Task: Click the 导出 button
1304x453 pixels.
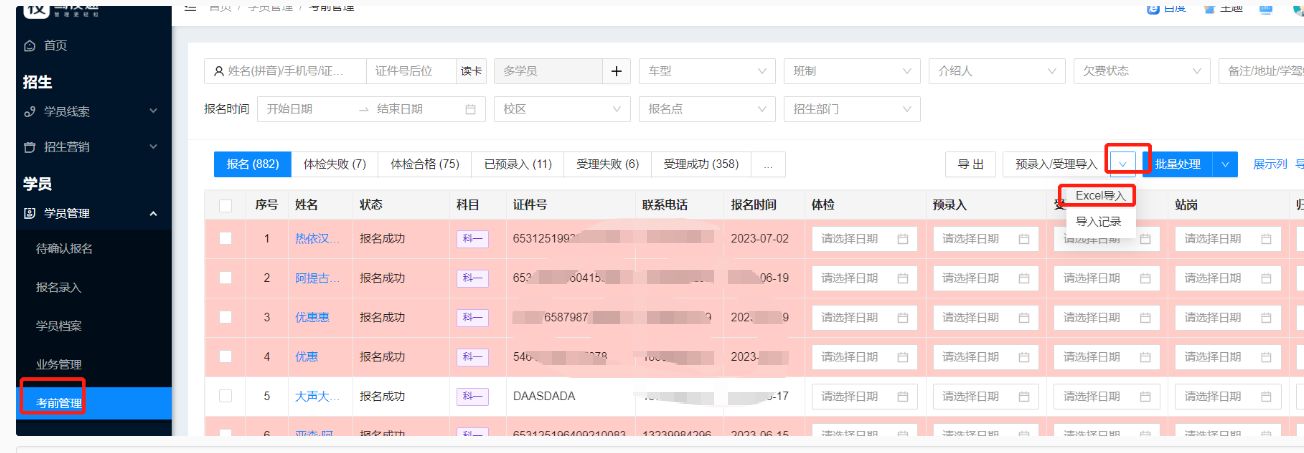Action: click(970, 164)
